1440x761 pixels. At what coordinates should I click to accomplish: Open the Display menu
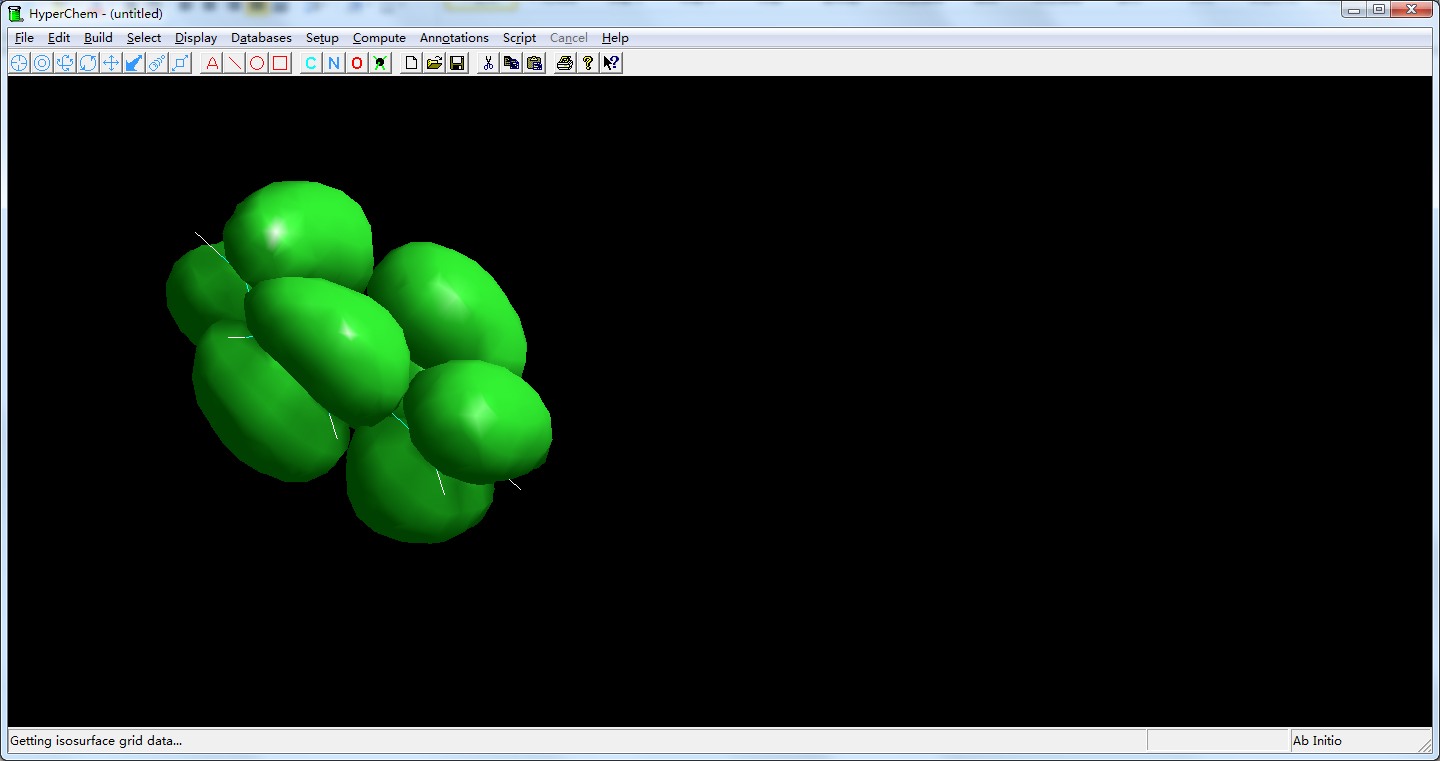196,38
